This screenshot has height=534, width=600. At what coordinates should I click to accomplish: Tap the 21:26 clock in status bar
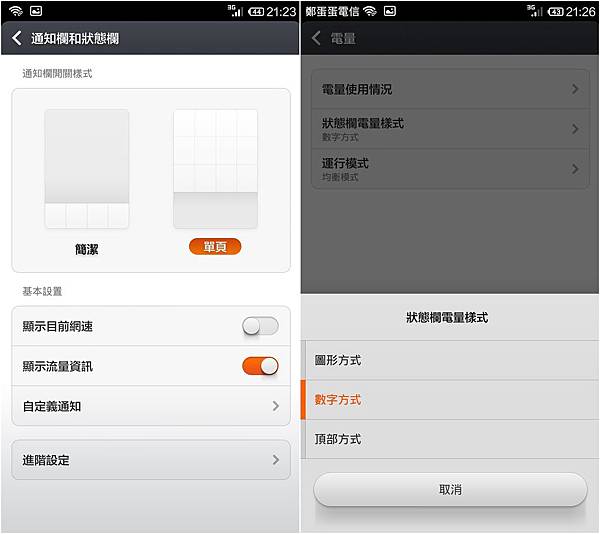tap(581, 12)
